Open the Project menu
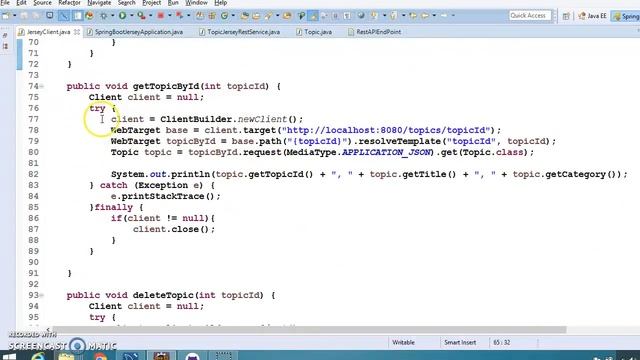Viewport: 640px width, 360px height. [x=151, y=3]
